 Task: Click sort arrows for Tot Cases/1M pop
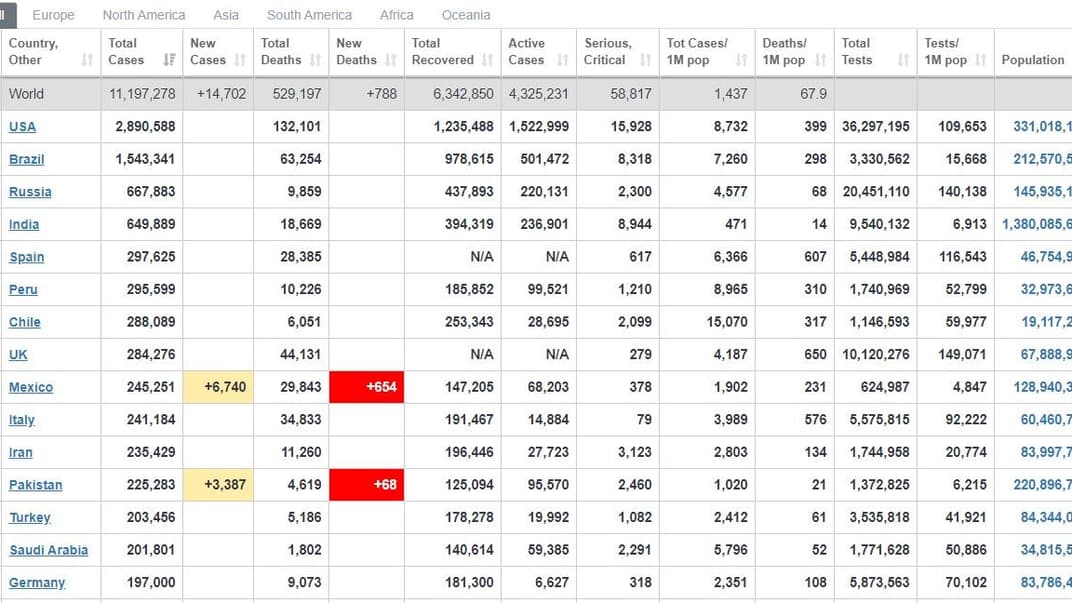741,60
